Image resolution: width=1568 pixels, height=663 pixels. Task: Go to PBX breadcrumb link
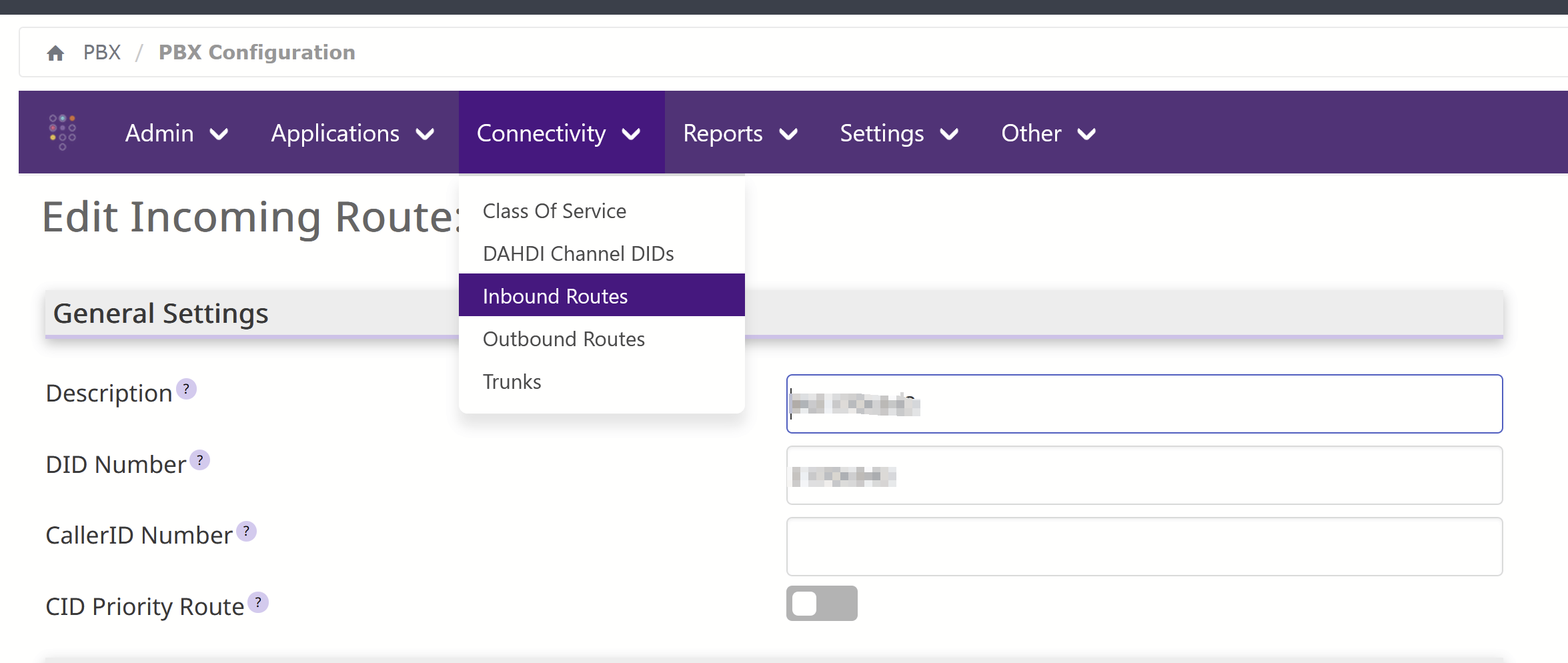(x=102, y=52)
